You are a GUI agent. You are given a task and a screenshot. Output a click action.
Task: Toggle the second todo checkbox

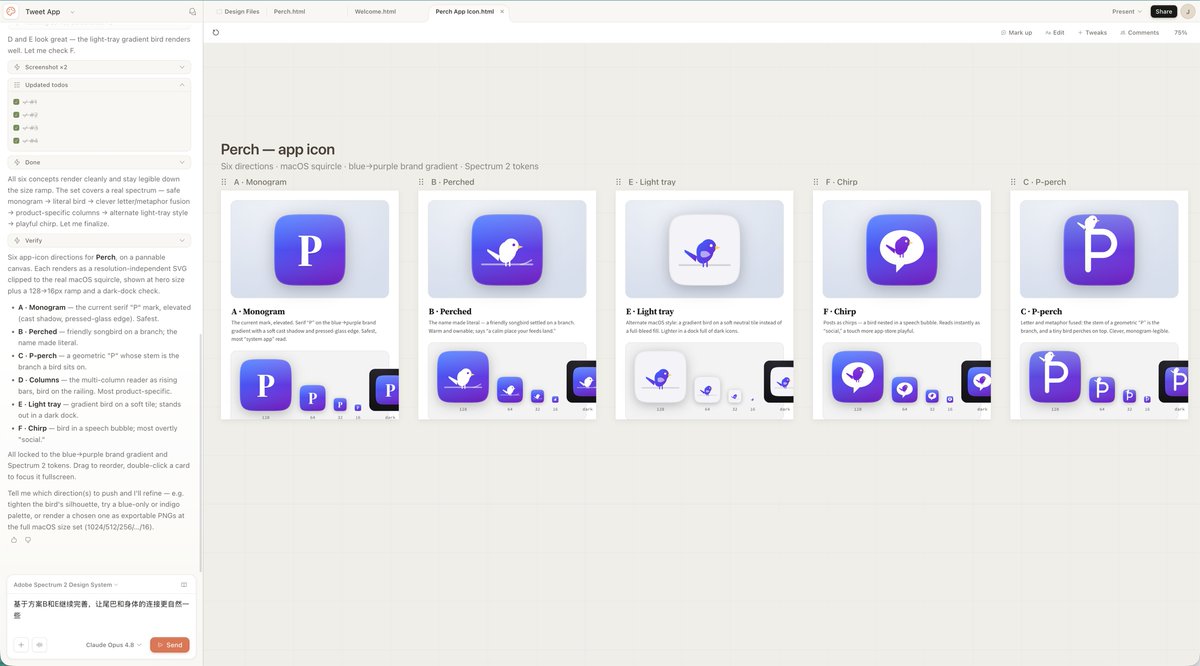(16, 115)
